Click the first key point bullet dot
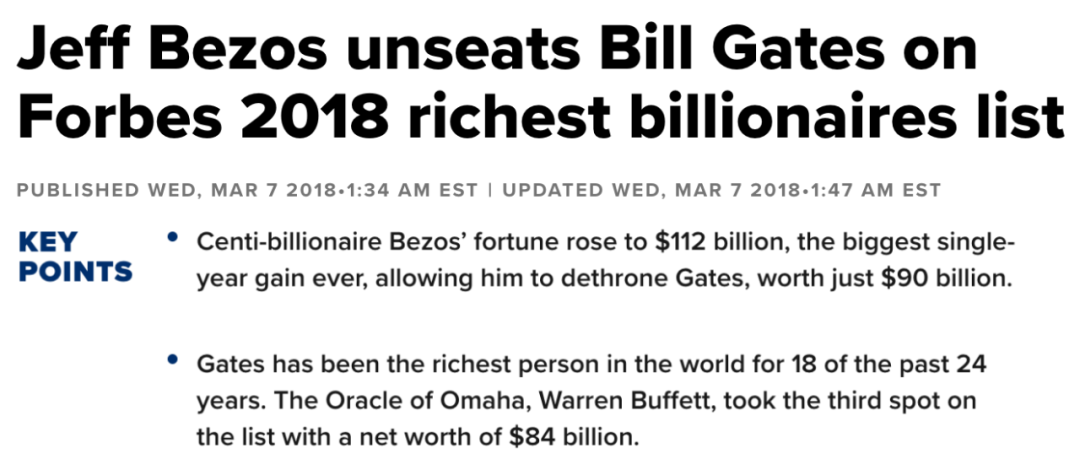 tap(173, 240)
